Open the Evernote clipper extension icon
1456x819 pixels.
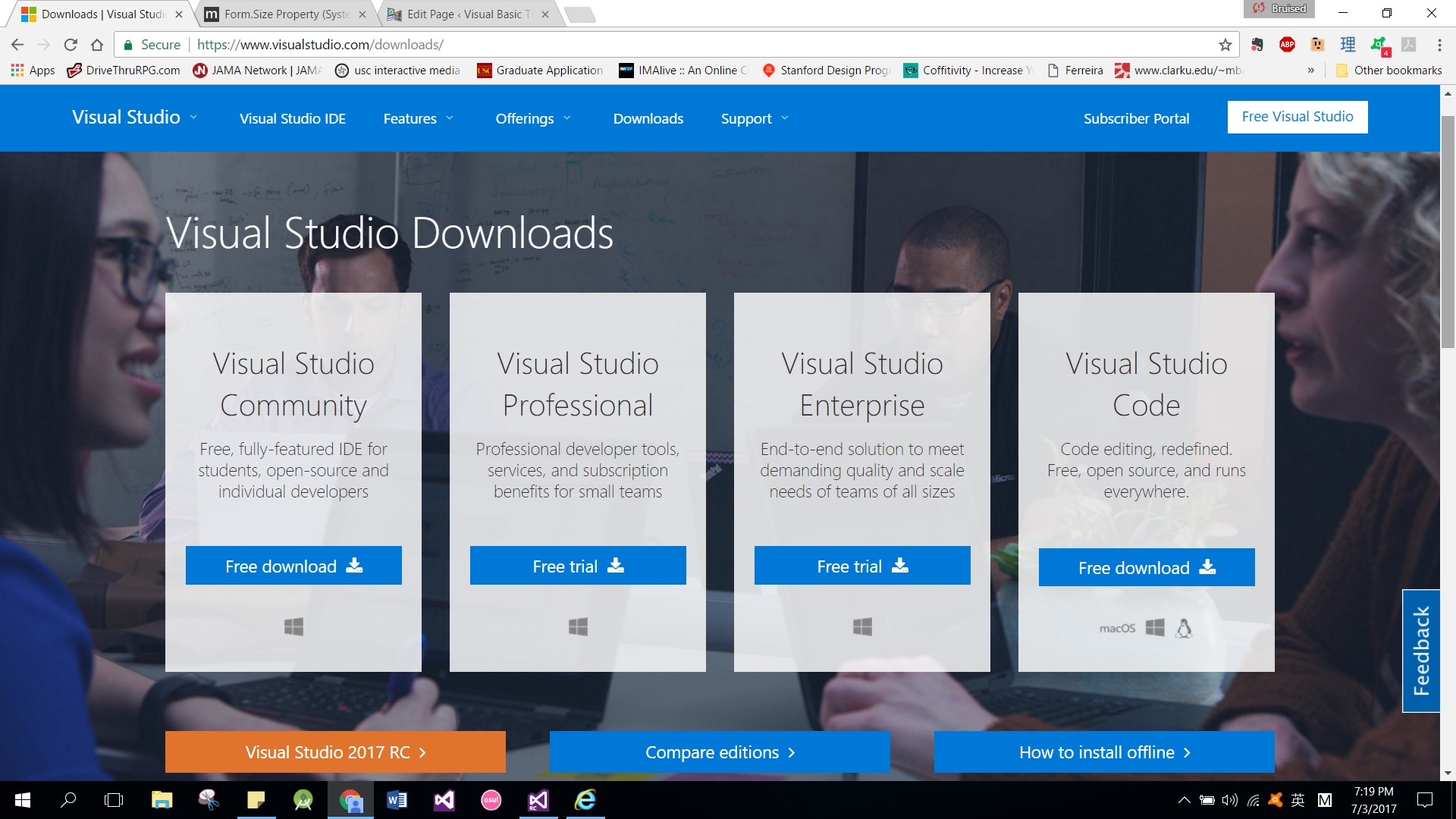pyautogui.click(x=1257, y=45)
